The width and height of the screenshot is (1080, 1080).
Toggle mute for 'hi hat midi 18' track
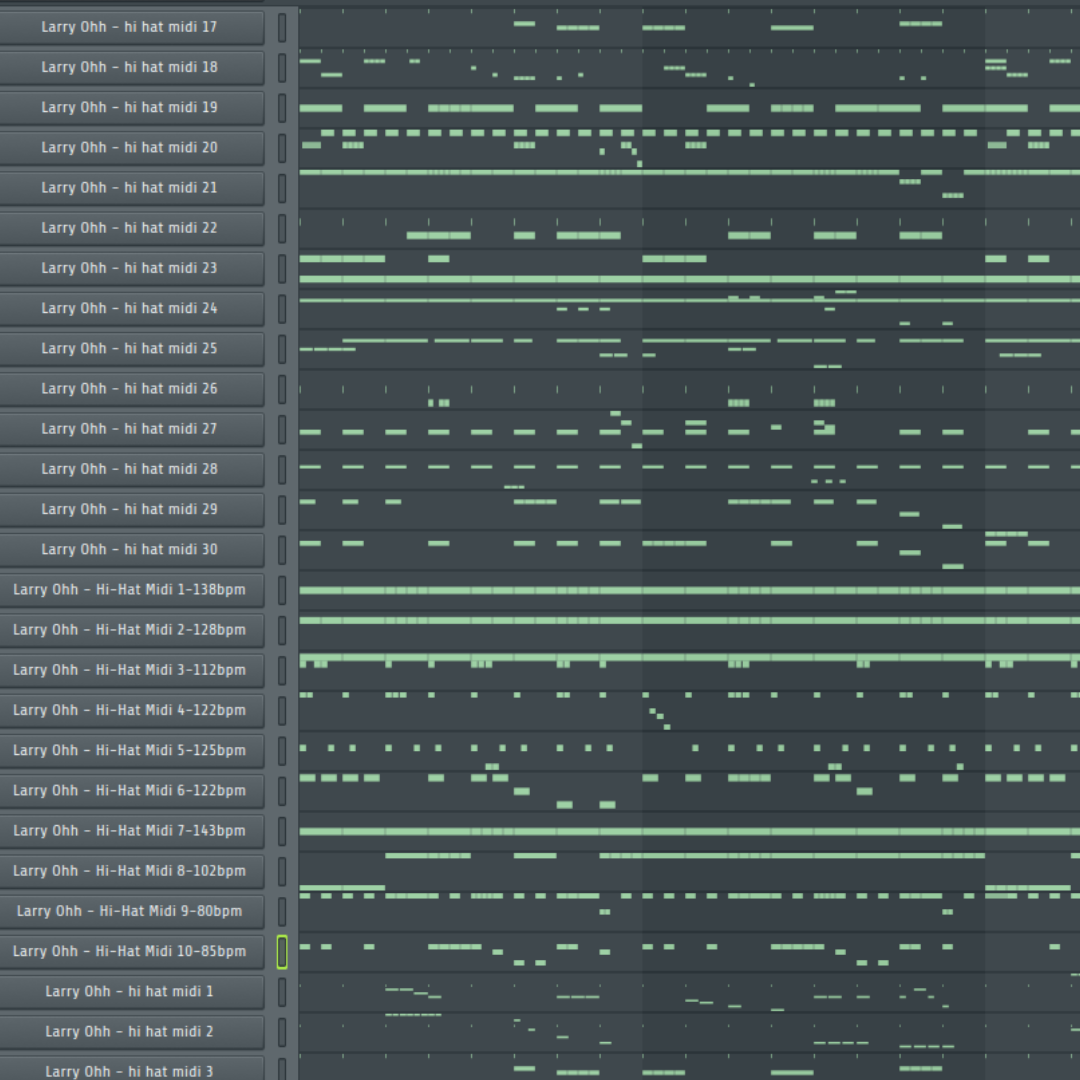tap(283, 67)
